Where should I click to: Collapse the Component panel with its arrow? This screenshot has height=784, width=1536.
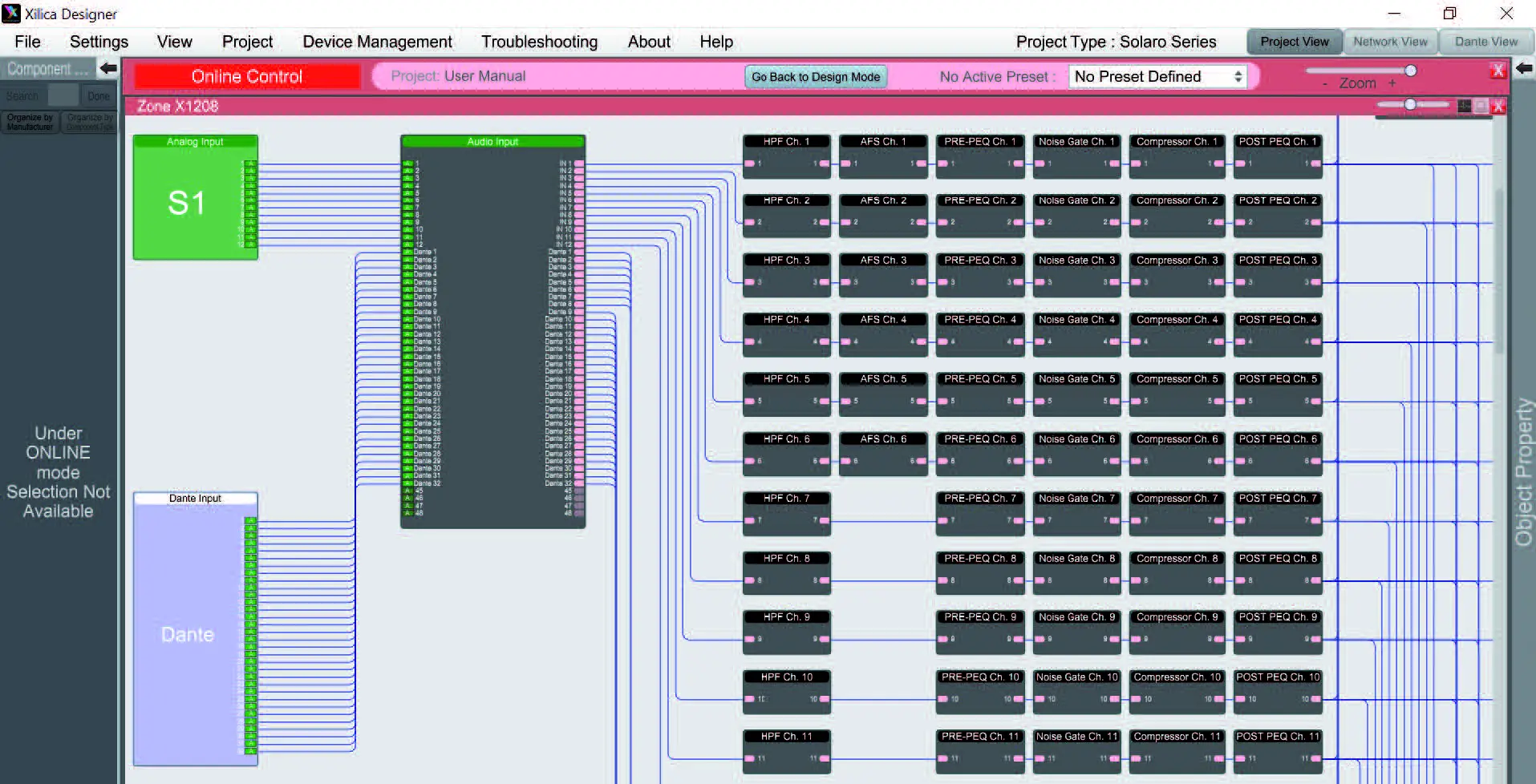tap(108, 69)
